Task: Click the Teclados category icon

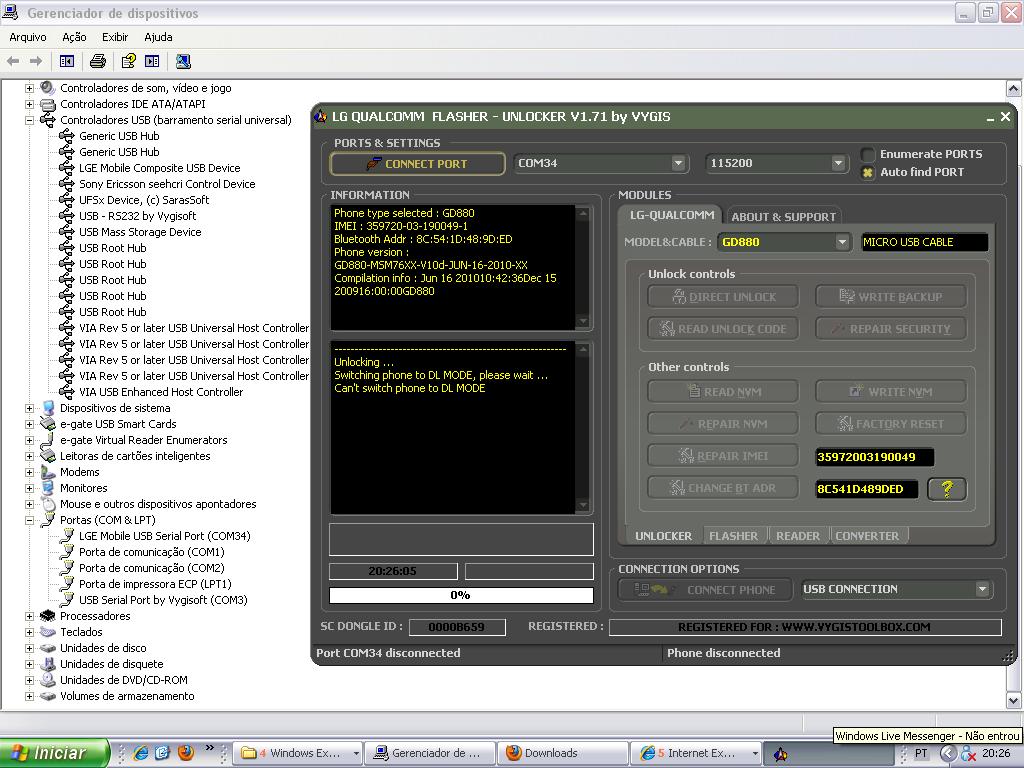Action: pos(48,632)
